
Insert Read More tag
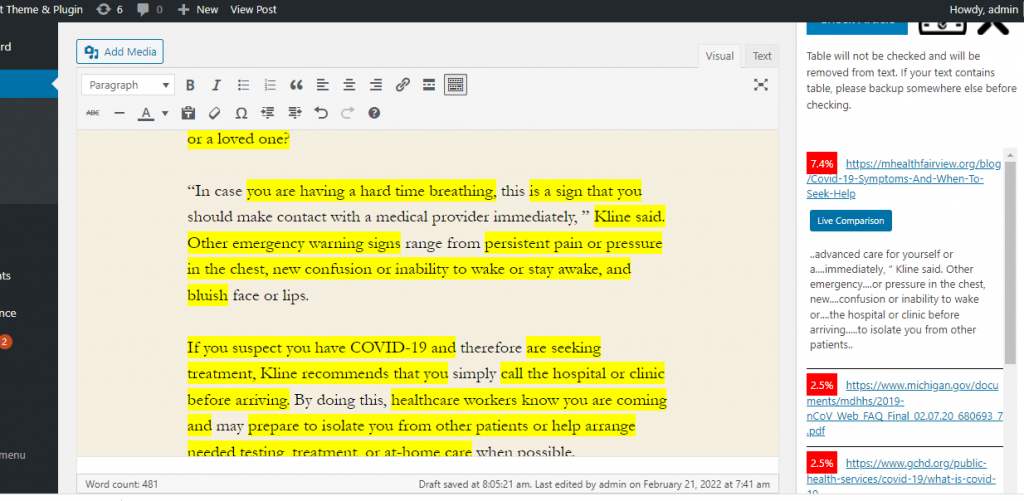click(429, 85)
